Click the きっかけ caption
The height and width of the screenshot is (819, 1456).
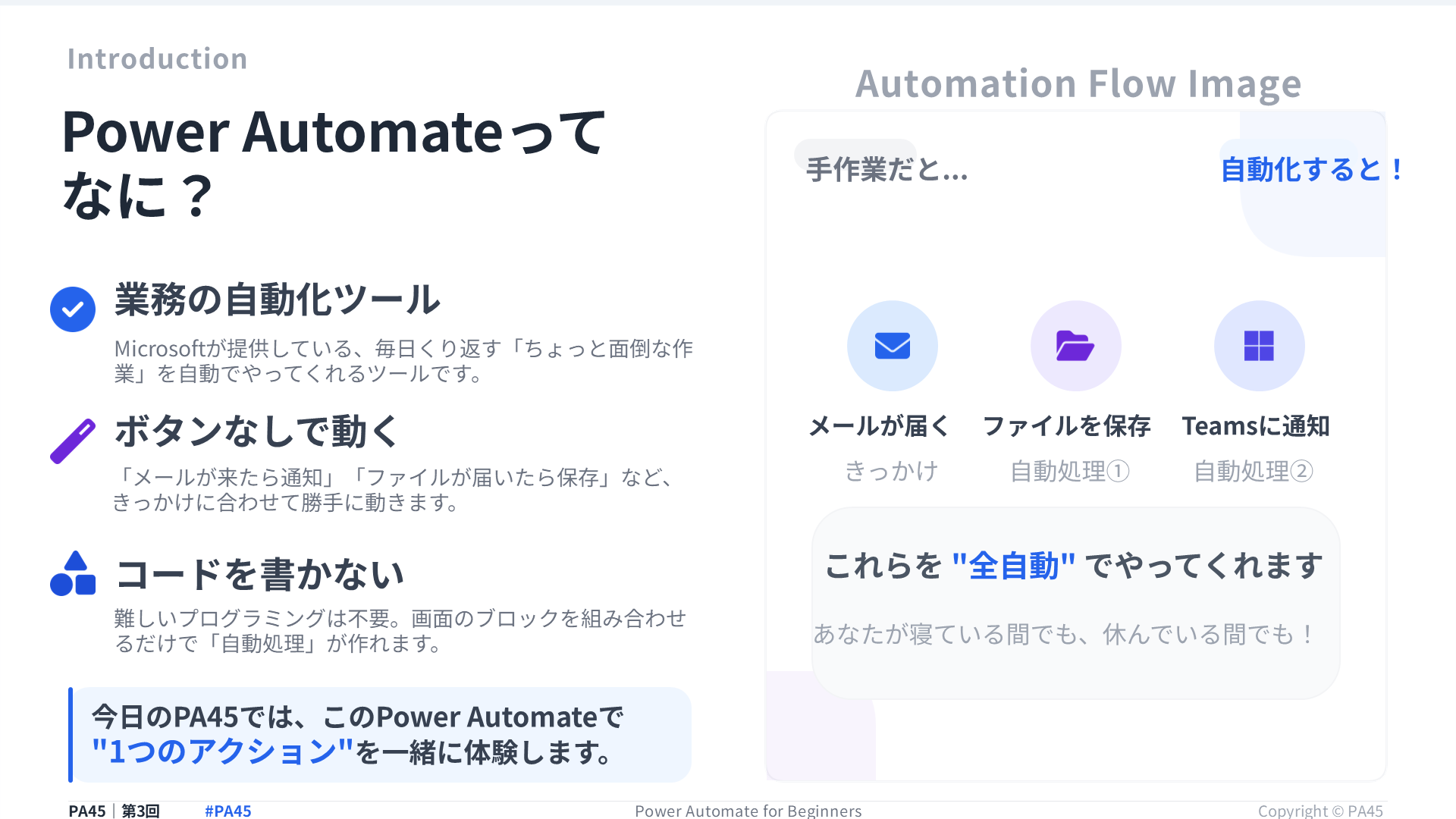892,471
